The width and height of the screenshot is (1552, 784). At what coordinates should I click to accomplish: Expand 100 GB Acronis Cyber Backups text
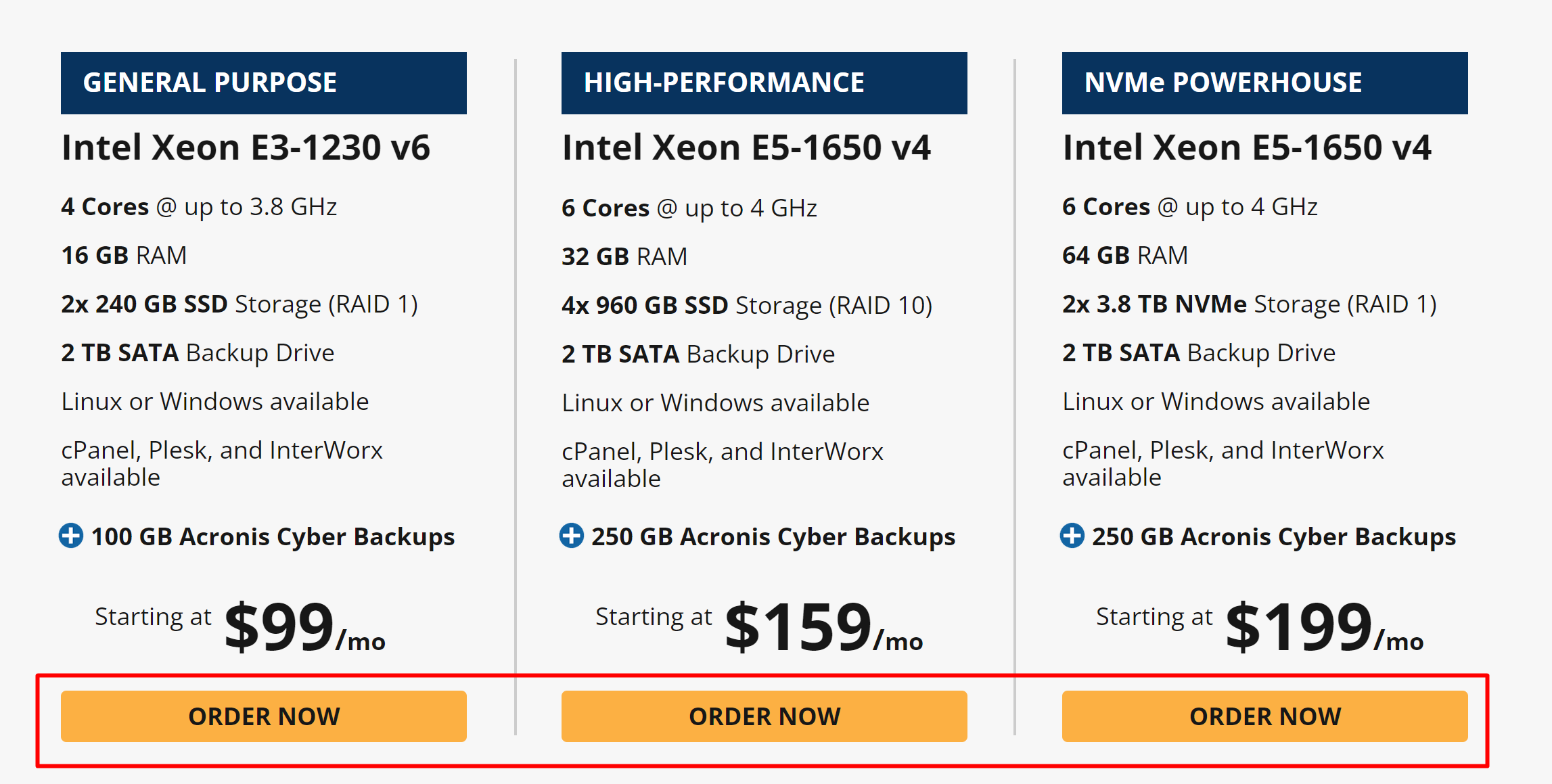(x=273, y=537)
